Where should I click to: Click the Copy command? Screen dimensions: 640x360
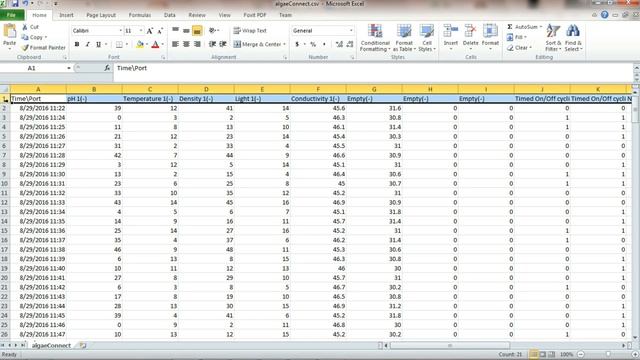[x=34, y=37]
